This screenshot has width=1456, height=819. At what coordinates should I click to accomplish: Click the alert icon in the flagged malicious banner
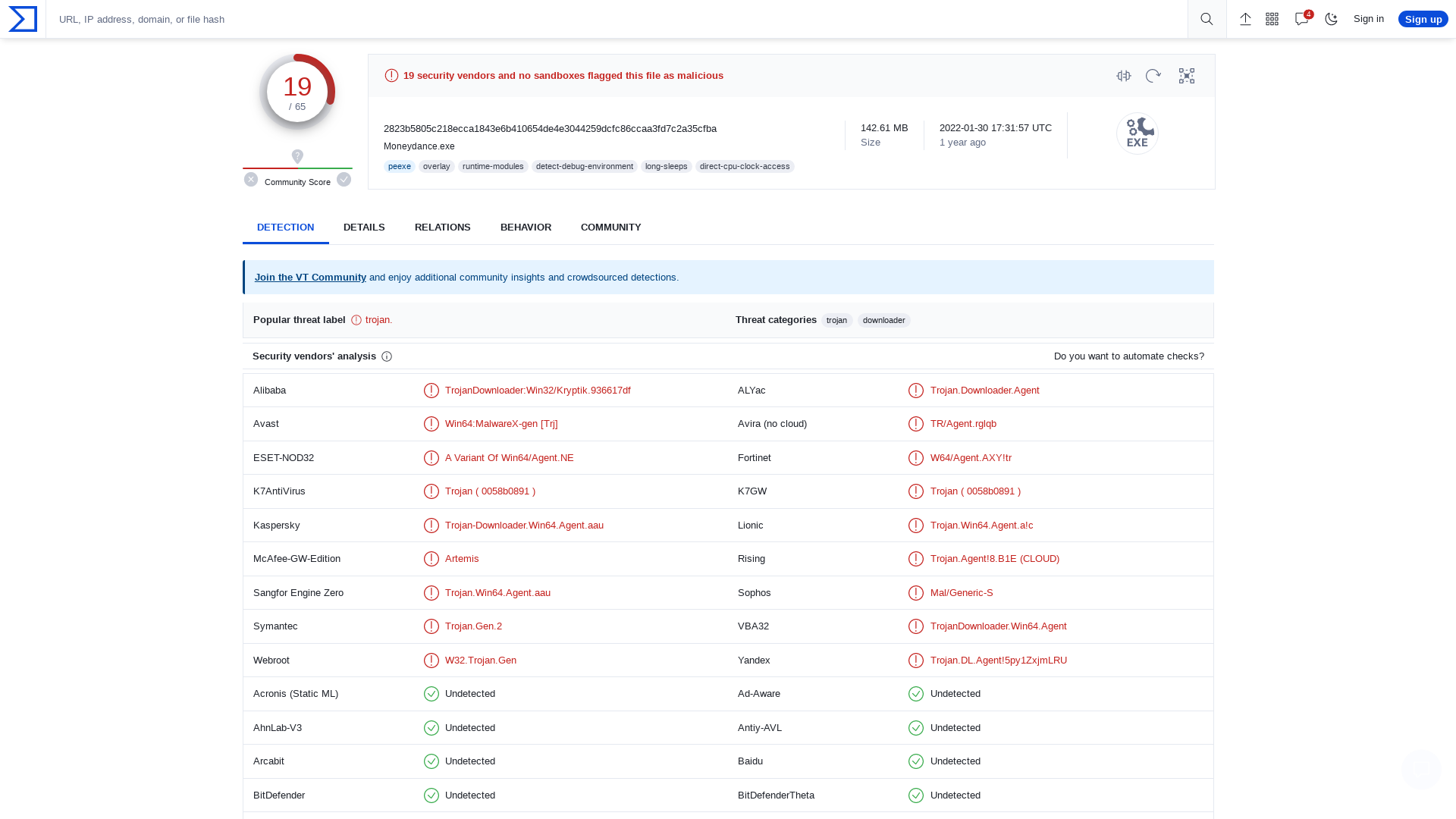(x=391, y=76)
